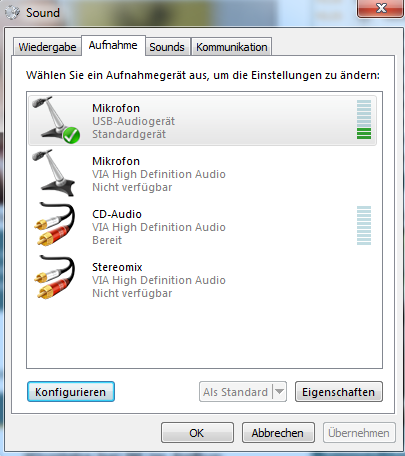Open the Kommunikation tab

232,47
